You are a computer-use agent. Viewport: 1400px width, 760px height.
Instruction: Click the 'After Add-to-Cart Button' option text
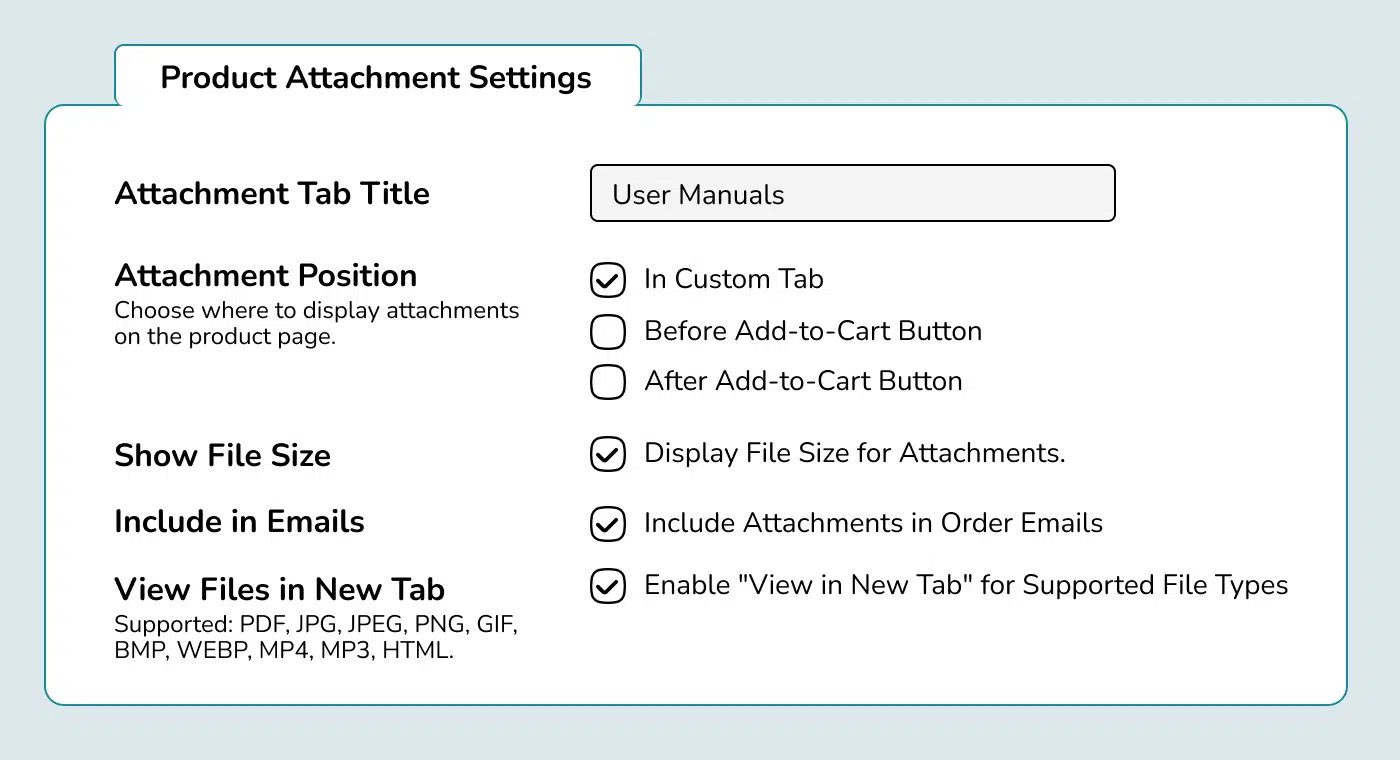[802, 381]
